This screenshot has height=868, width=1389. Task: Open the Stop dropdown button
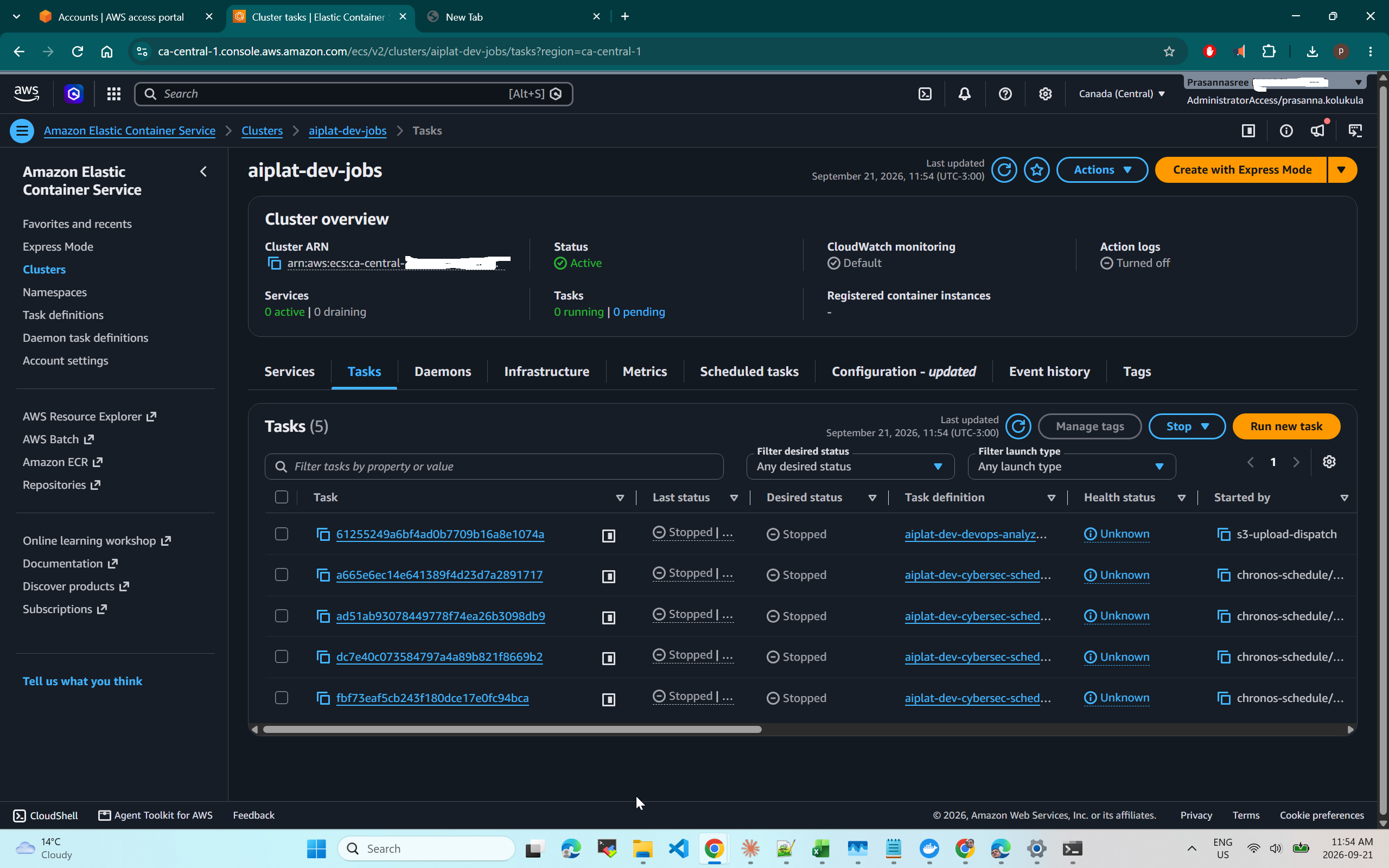pyautogui.click(x=1187, y=426)
